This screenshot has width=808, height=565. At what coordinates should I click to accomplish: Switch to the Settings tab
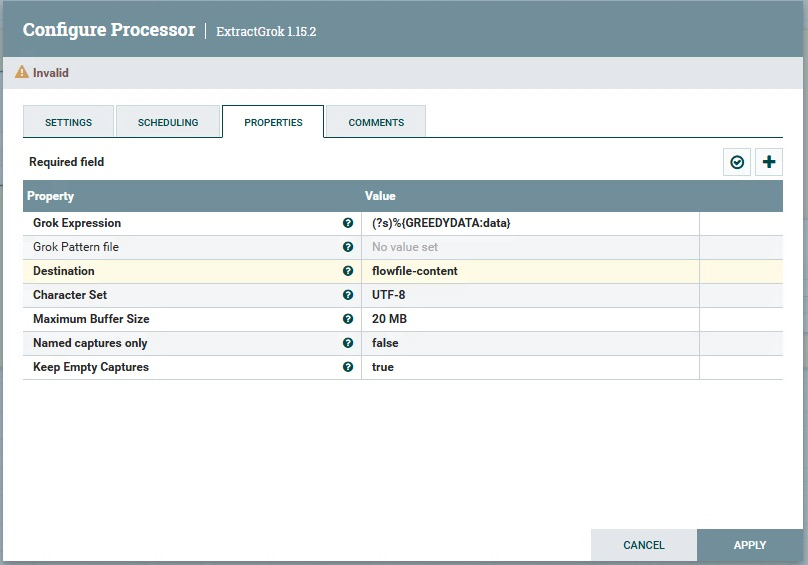pos(69,122)
